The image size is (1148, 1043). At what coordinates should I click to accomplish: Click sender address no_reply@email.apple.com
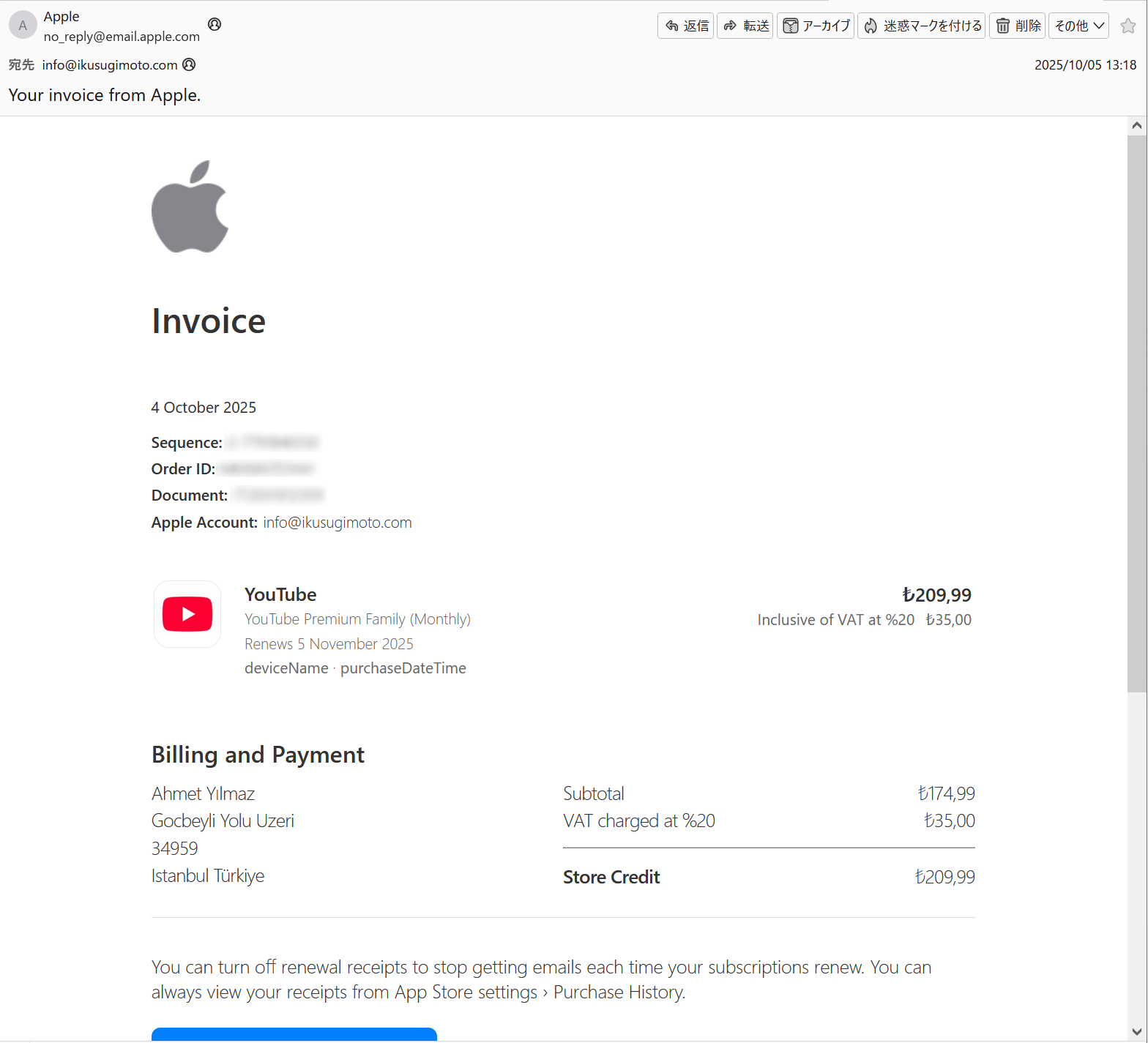click(122, 37)
